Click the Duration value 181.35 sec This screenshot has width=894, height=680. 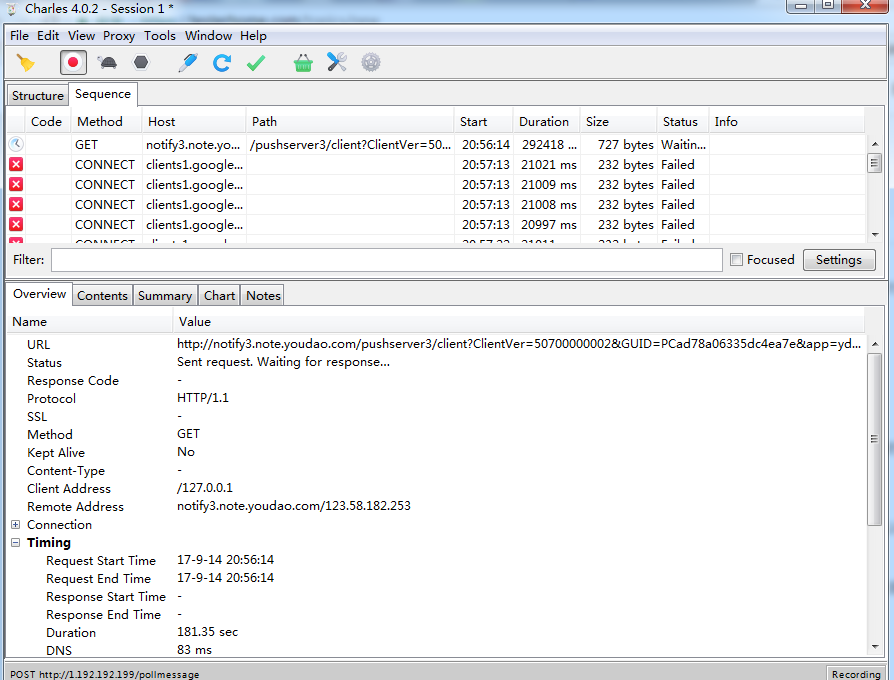[x=208, y=632]
